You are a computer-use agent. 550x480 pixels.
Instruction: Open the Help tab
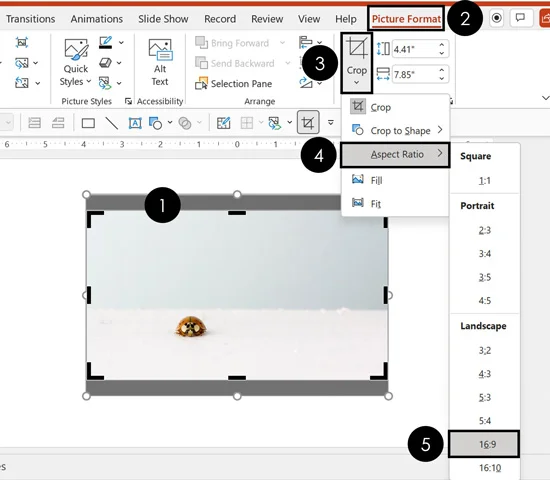pyautogui.click(x=346, y=19)
